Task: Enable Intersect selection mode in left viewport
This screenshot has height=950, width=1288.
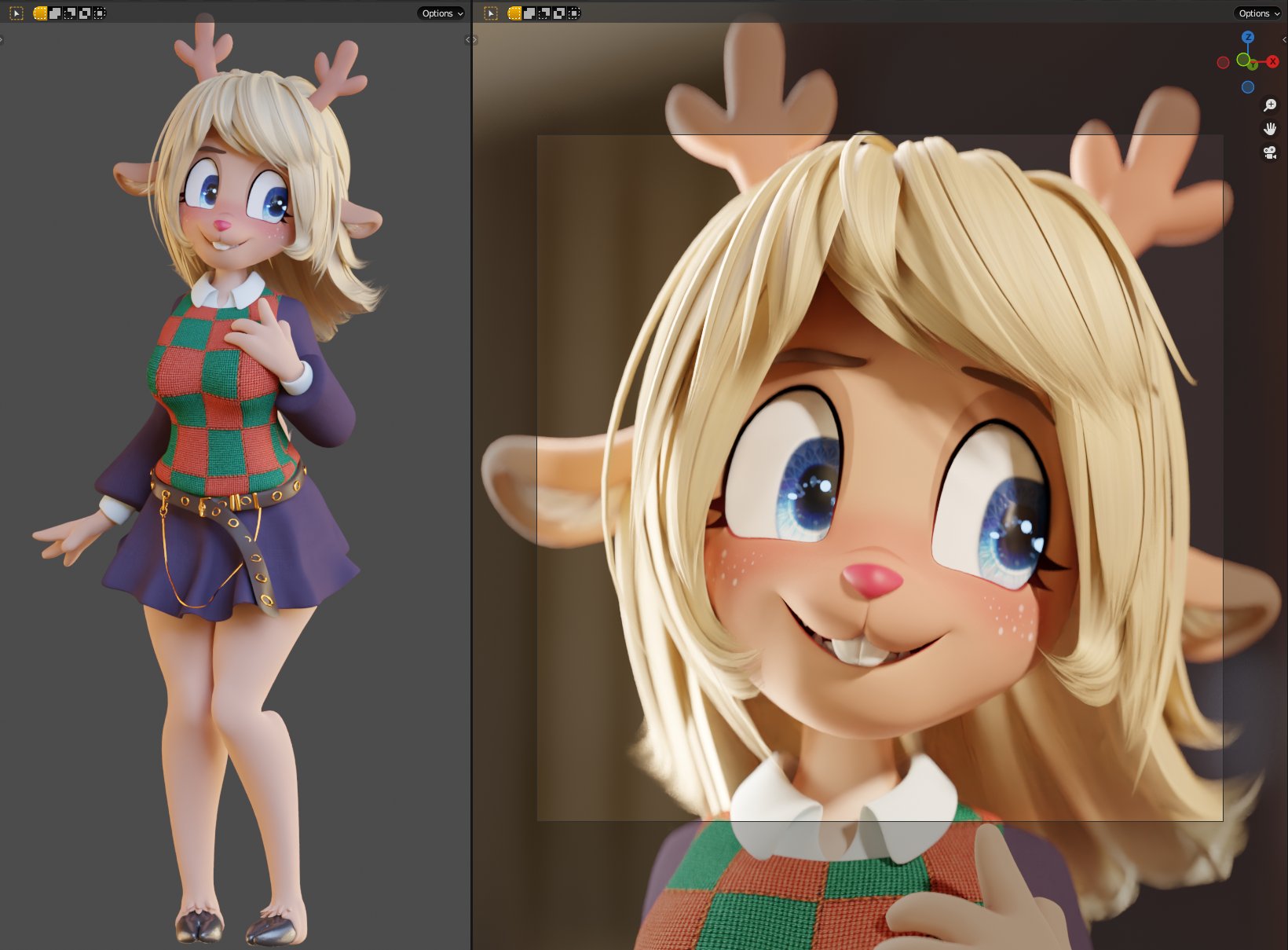Action: click(x=100, y=13)
